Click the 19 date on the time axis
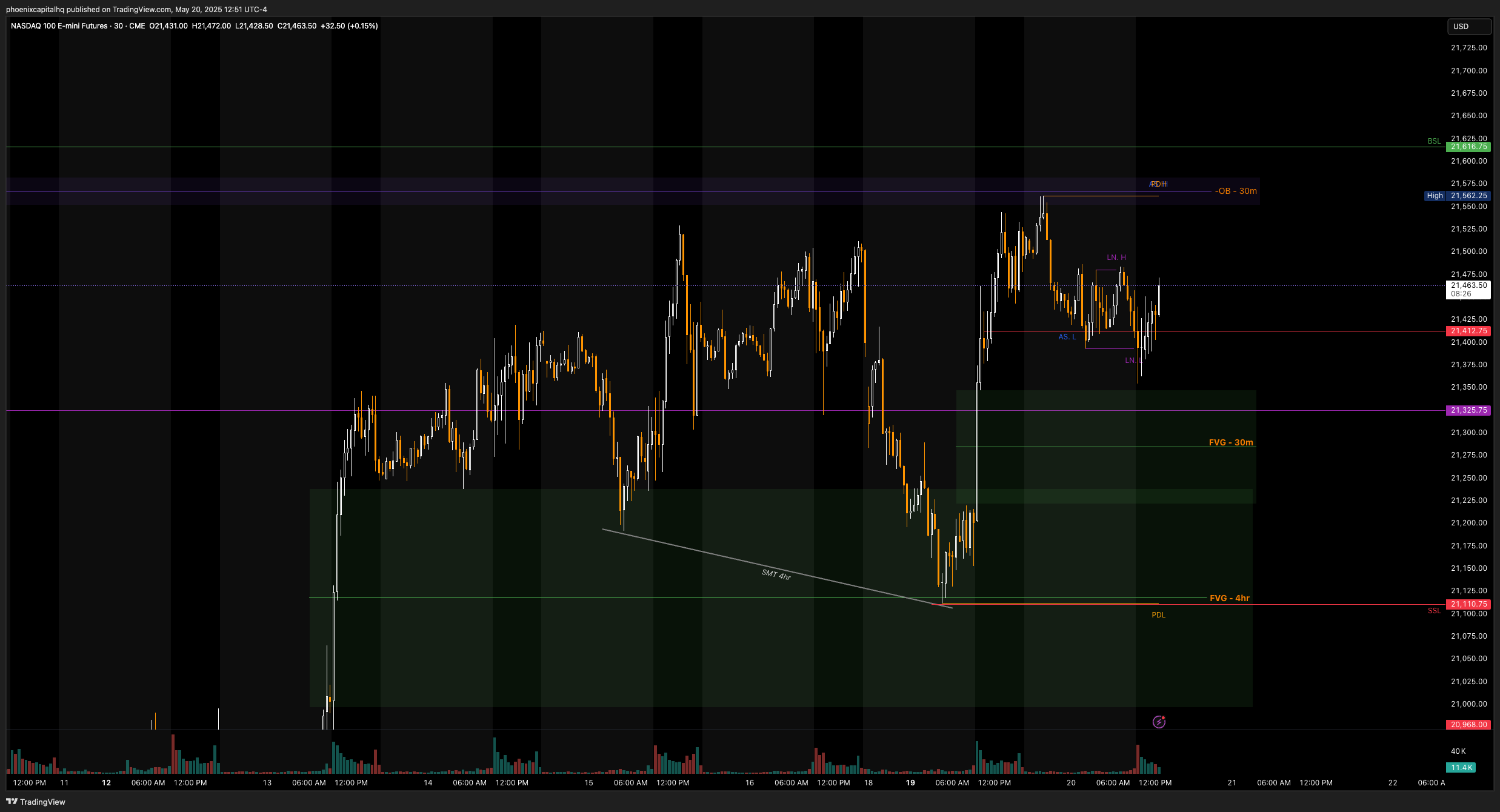The height and width of the screenshot is (812, 1500). (910, 782)
